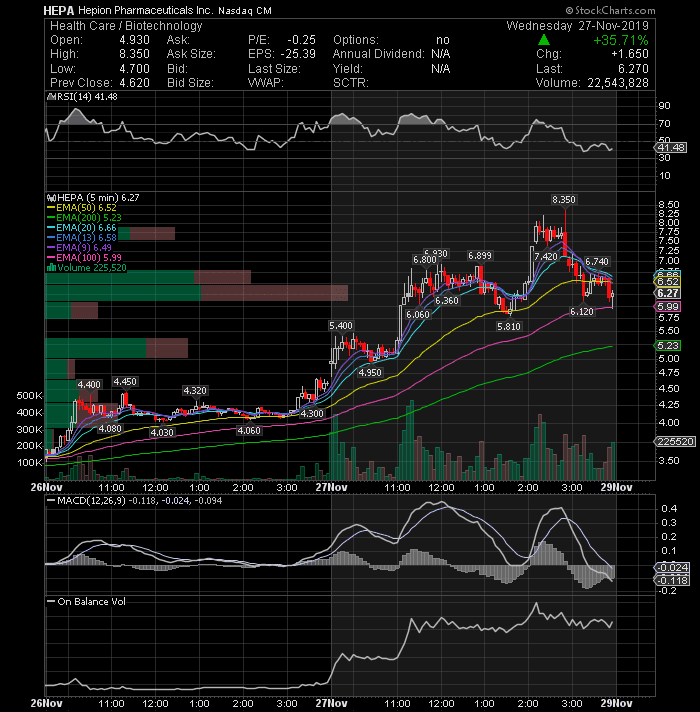Click the 6.060 price label on chart
Image resolution: width=700 pixels, height=712 pixels.
pos(418,315)
